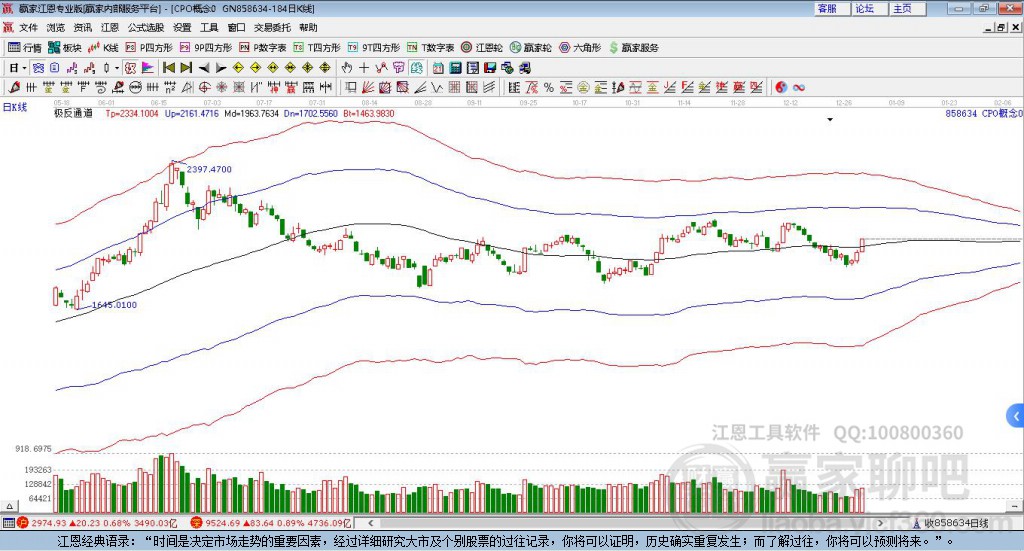Image resolution: width=1024 pixels, height=551 pixels.
Task: Click the save floppy disk icon
Action: tap(490, 68)
